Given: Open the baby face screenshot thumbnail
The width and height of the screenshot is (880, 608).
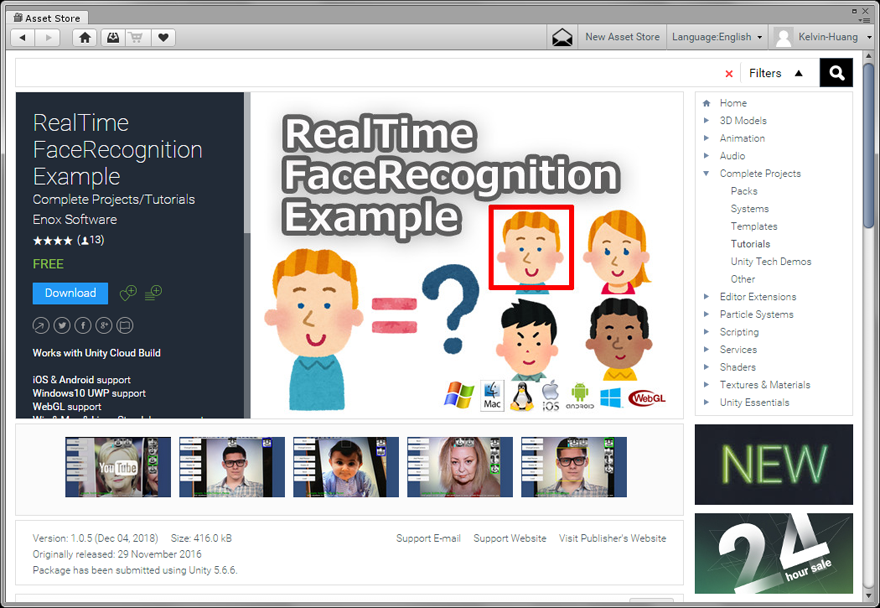Looking at the screenshot, I should 346,467.
